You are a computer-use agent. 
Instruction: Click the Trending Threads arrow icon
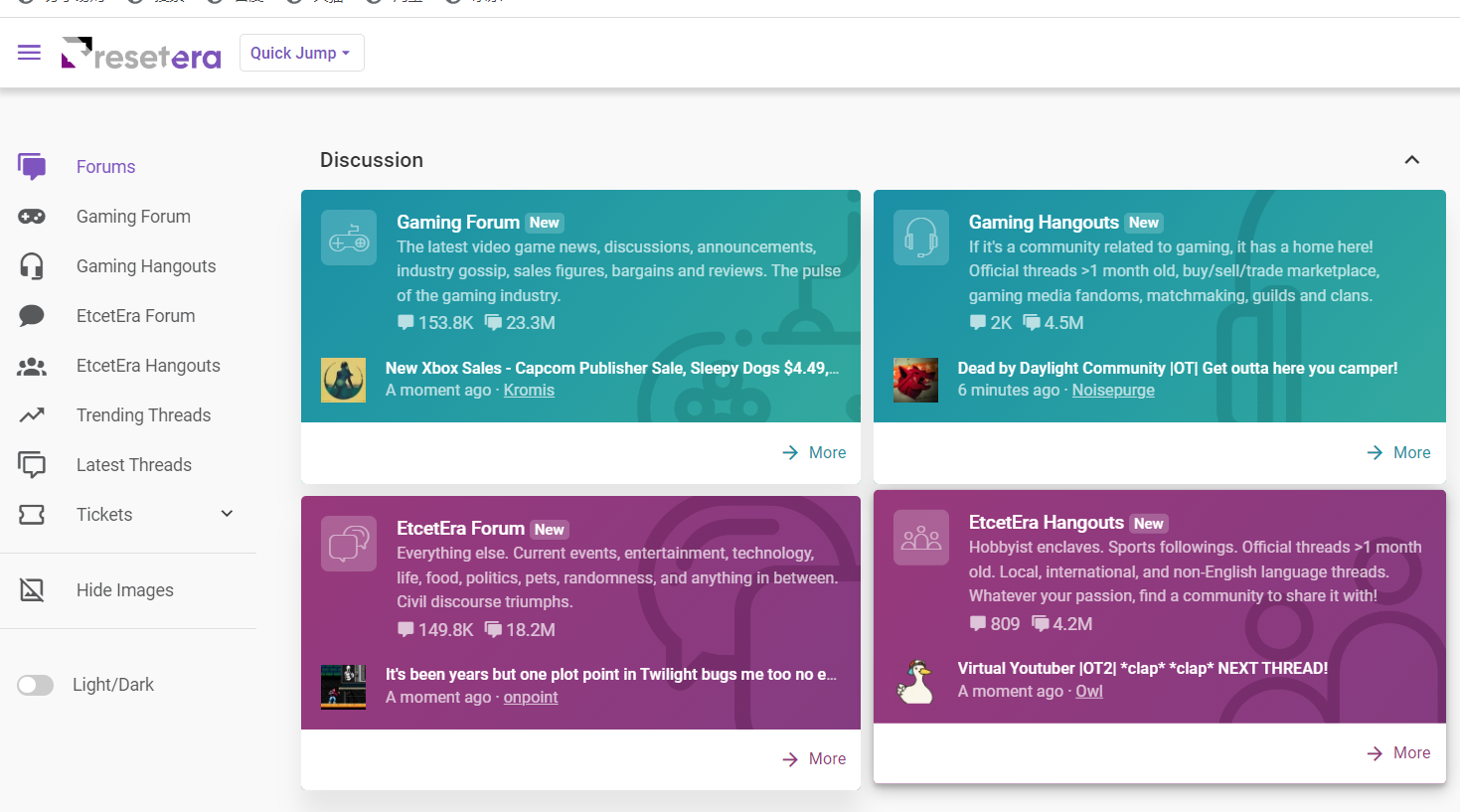(x=32, y=415)
